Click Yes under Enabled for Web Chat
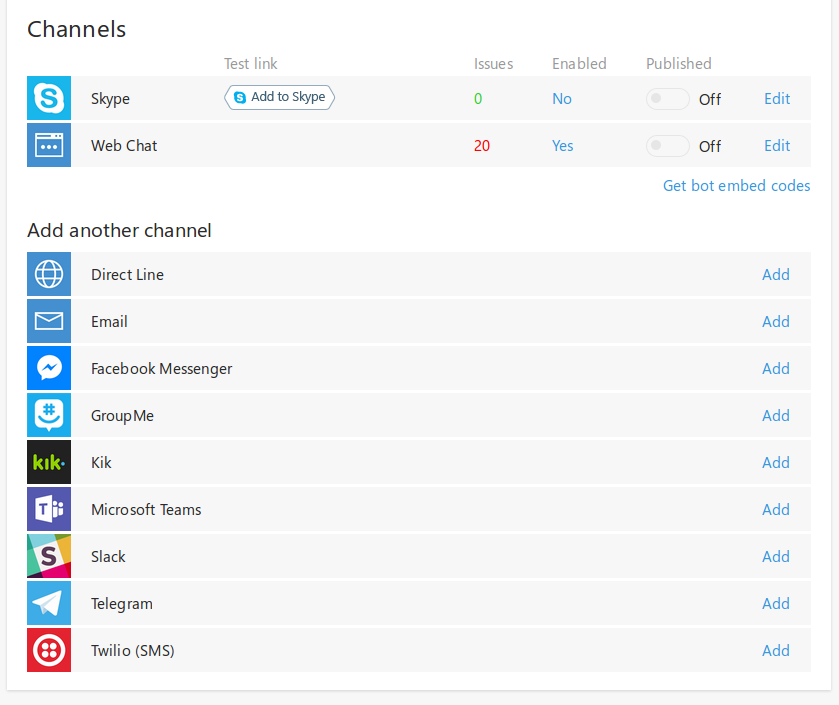 (562, 145)
